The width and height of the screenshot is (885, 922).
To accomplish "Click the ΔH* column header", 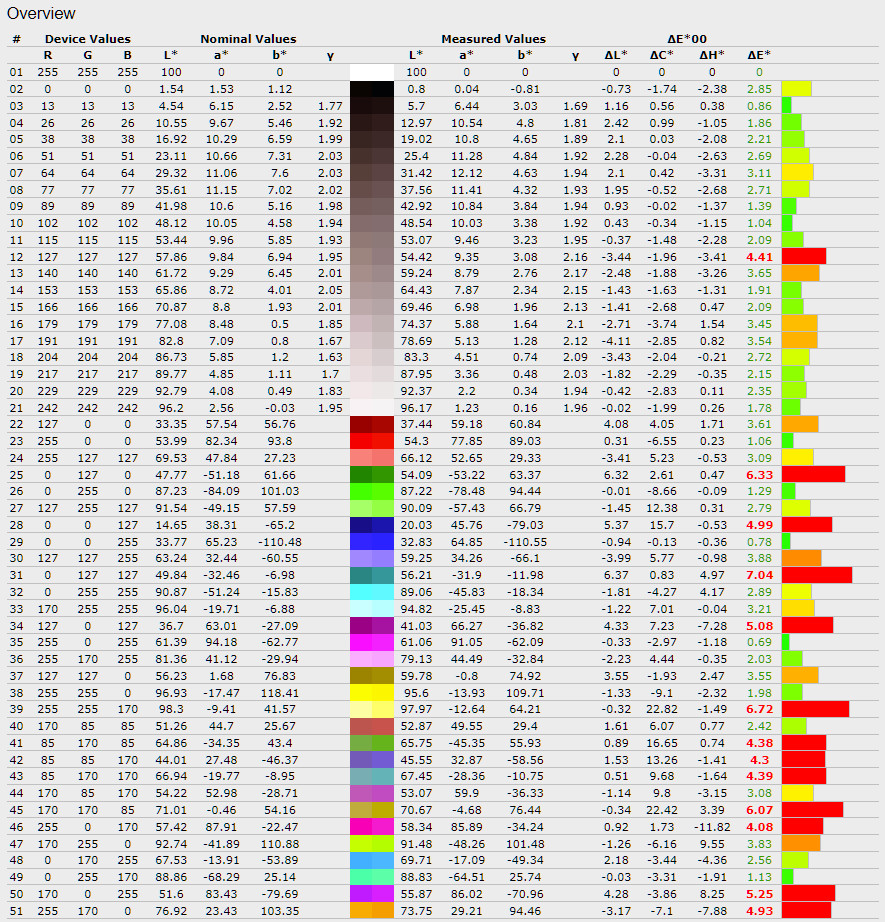I will pos(711,55).
